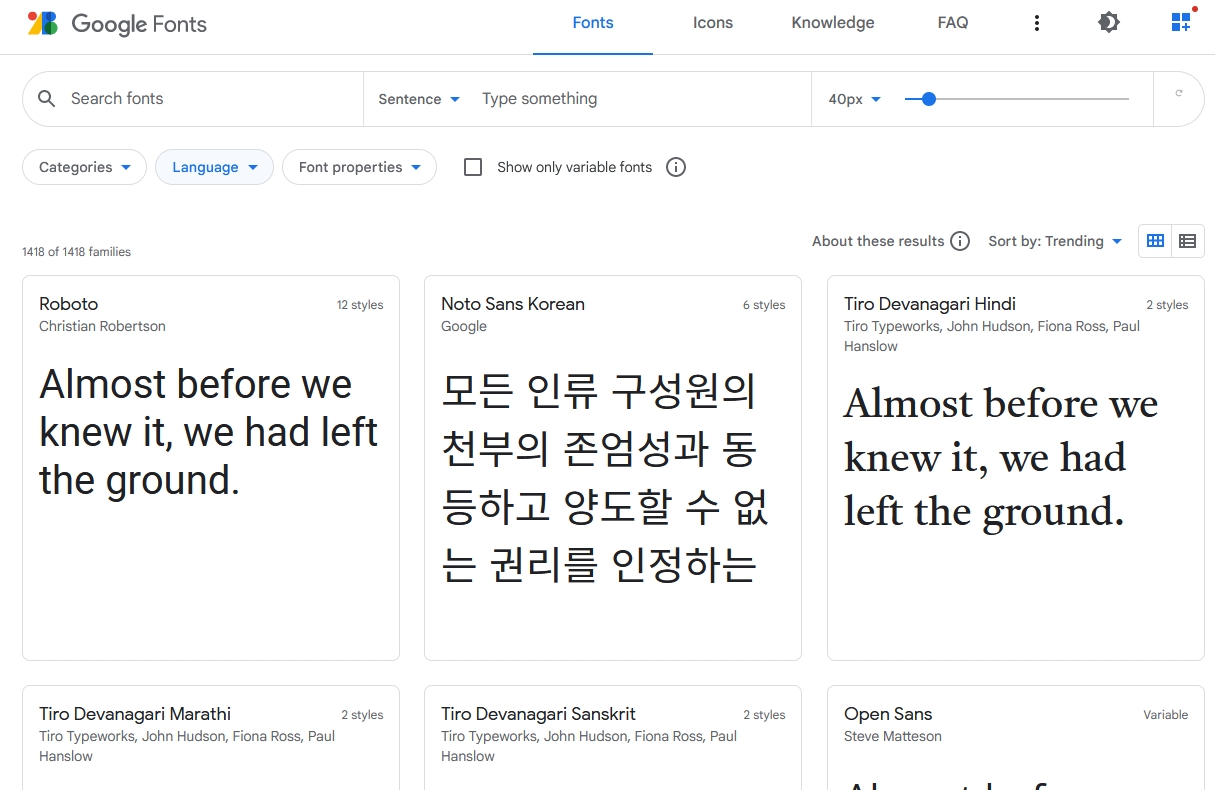Click the Search fonts input field

click(x=210, y=98)
